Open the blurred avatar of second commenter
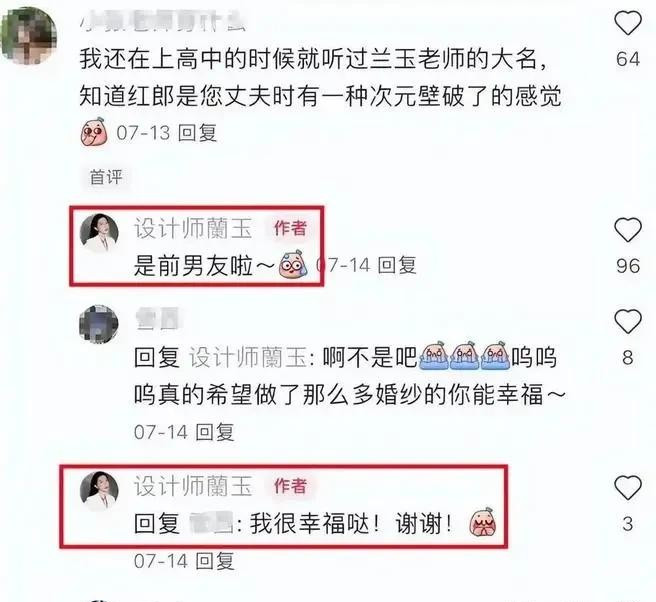 coord(99,324)
